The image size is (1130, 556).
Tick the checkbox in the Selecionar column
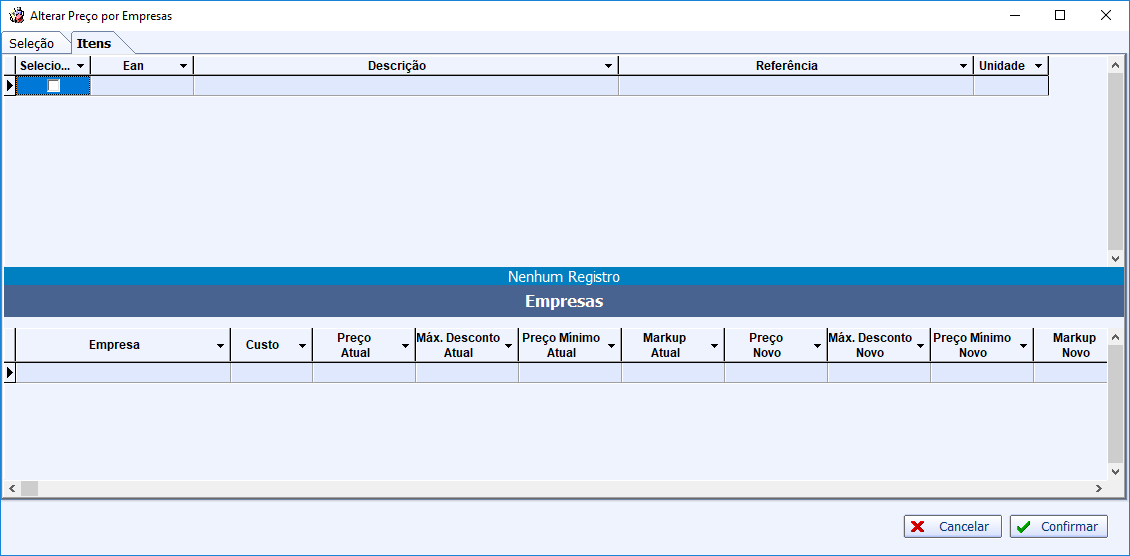click(x=54, y=86)
